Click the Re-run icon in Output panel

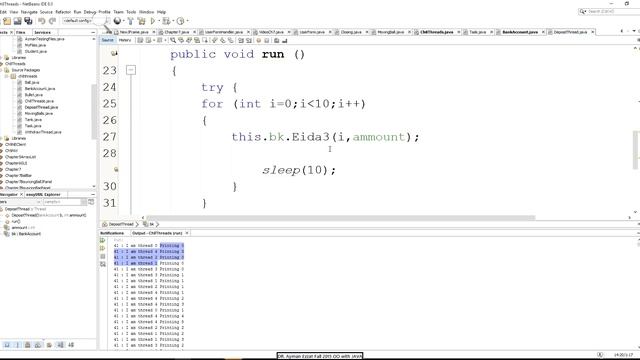point(102,240)
